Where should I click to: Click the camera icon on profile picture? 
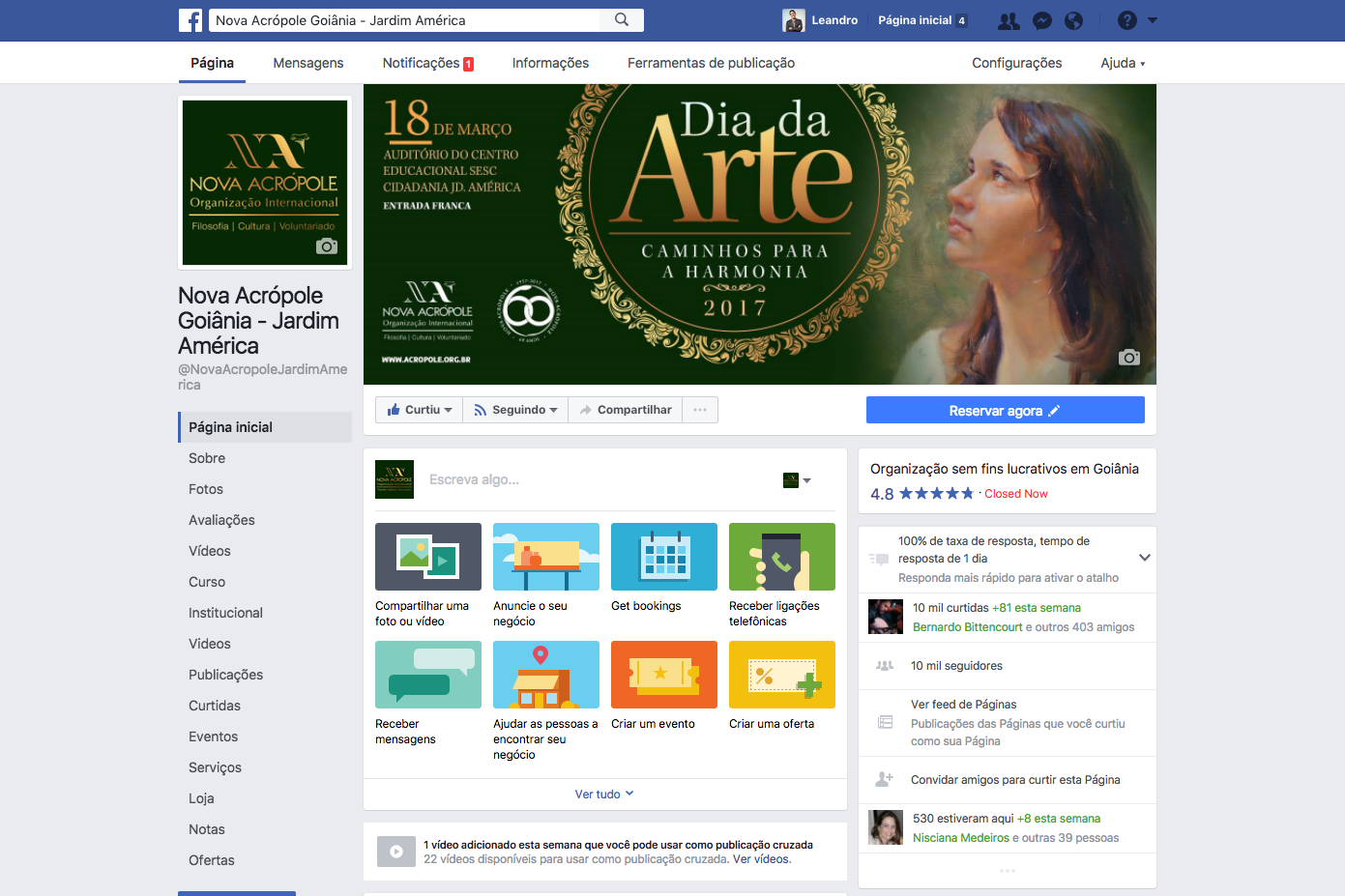click(327, 246)
